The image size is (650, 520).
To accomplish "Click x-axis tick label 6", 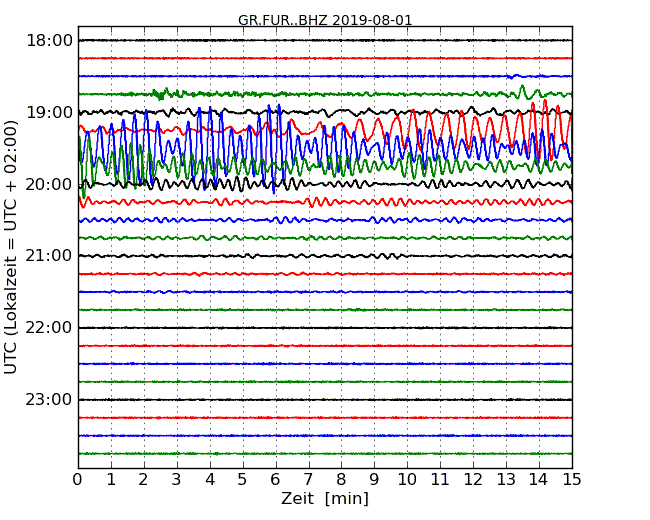I will point(276,479).
